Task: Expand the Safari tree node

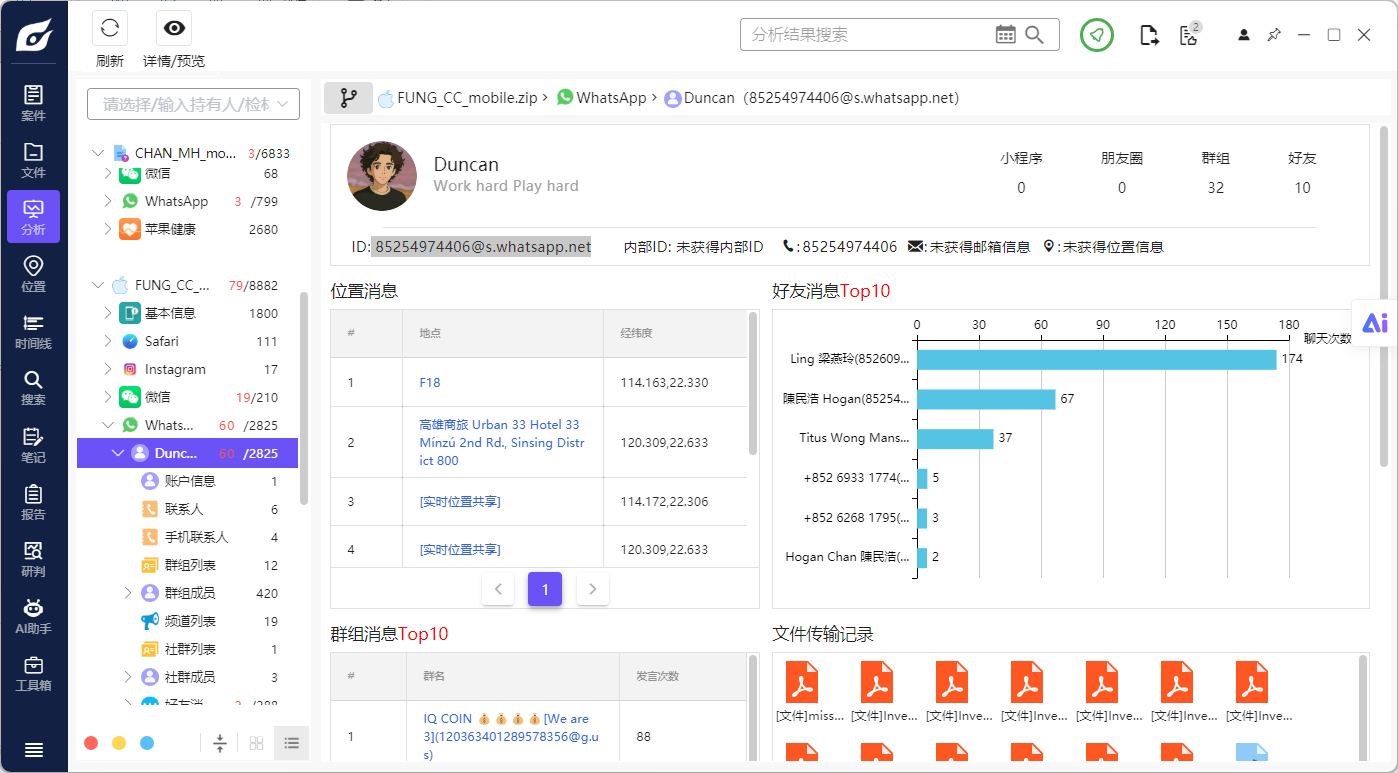Action: pos(108,341)
